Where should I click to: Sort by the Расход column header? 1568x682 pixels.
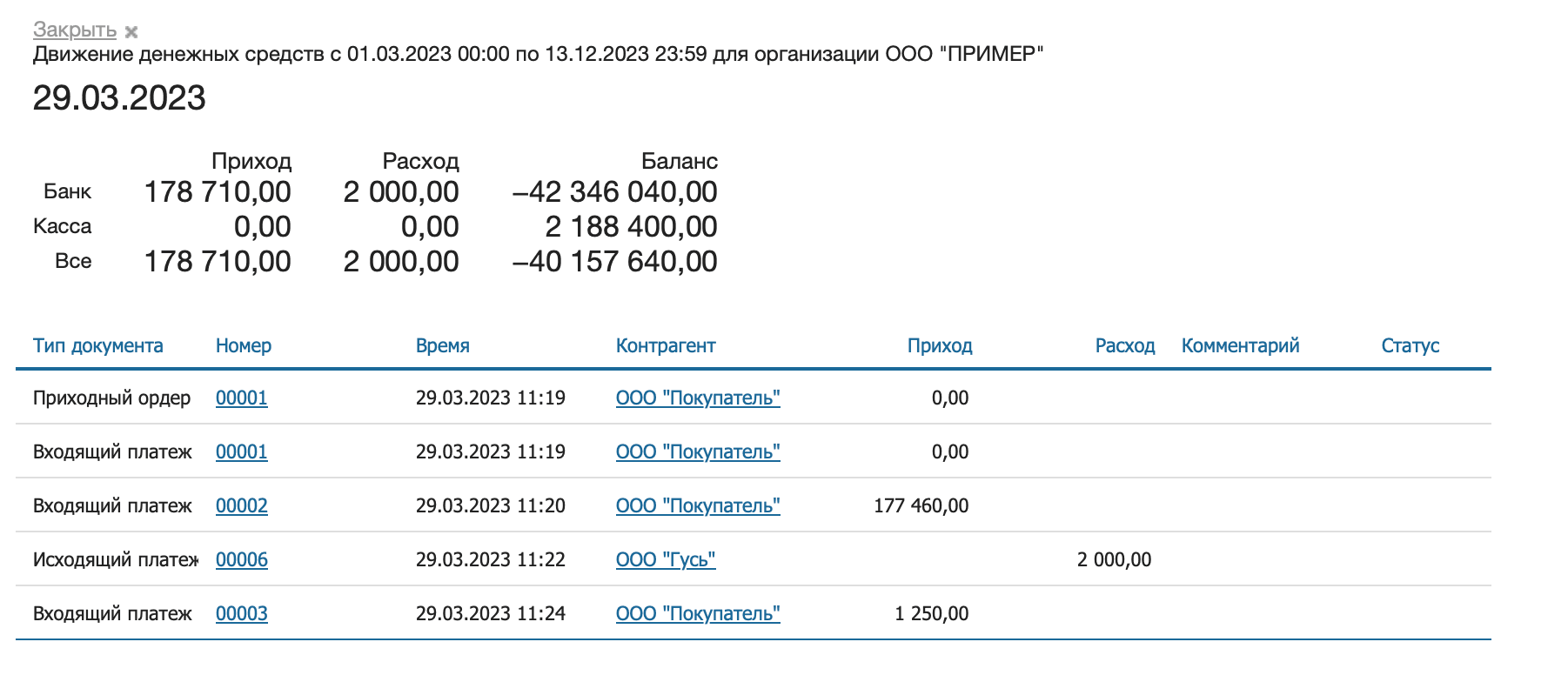tap(1126, 345)
